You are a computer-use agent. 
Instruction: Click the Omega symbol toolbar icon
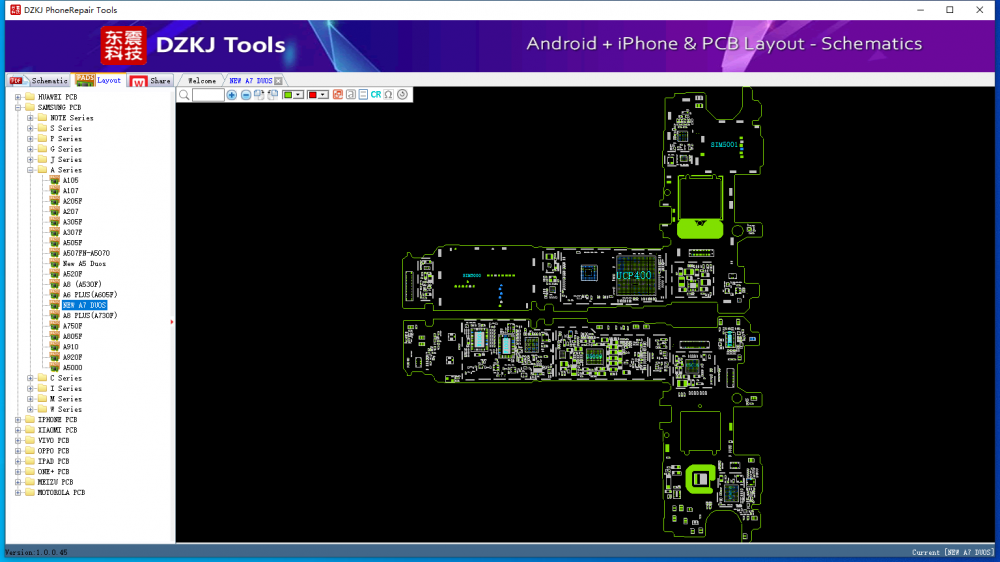click(x=388, y=95)
